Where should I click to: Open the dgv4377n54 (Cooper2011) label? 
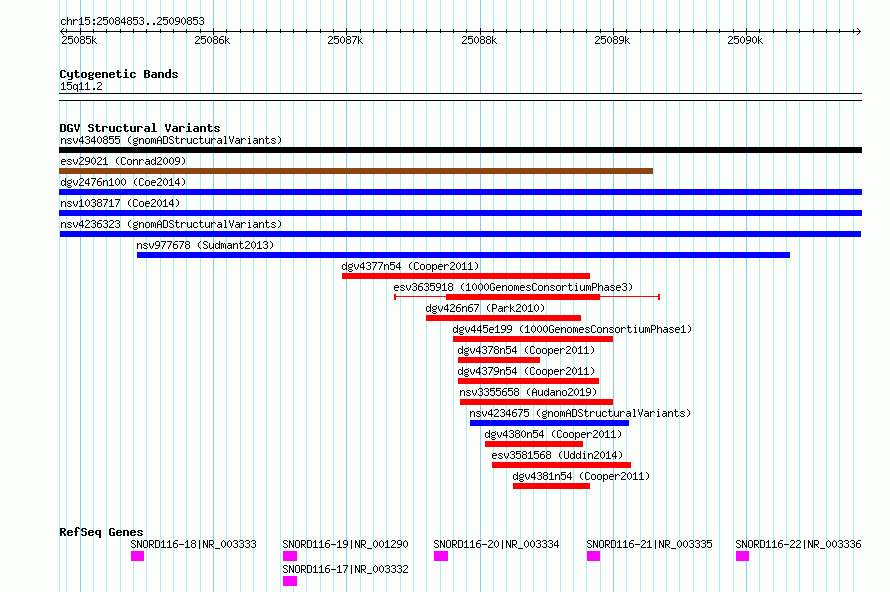pyautogui.click(x=410, y=266)
